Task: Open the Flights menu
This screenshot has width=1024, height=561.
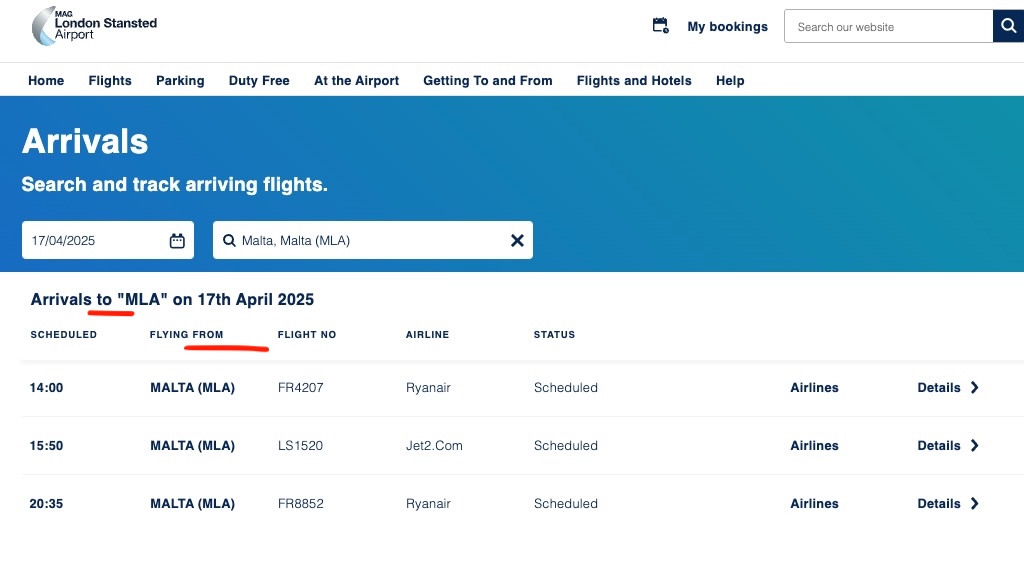Action: pyautogui.click(x=110, y=80)
